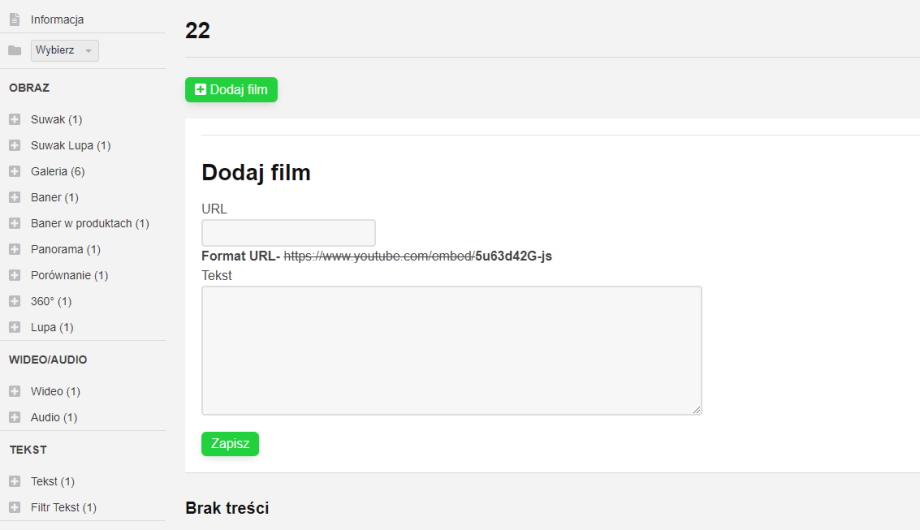Image resolution: width=920 pixels, height=530 pixels.
Task: Grab the Tekst textarea resize handle
Action: tap(697, 410)
